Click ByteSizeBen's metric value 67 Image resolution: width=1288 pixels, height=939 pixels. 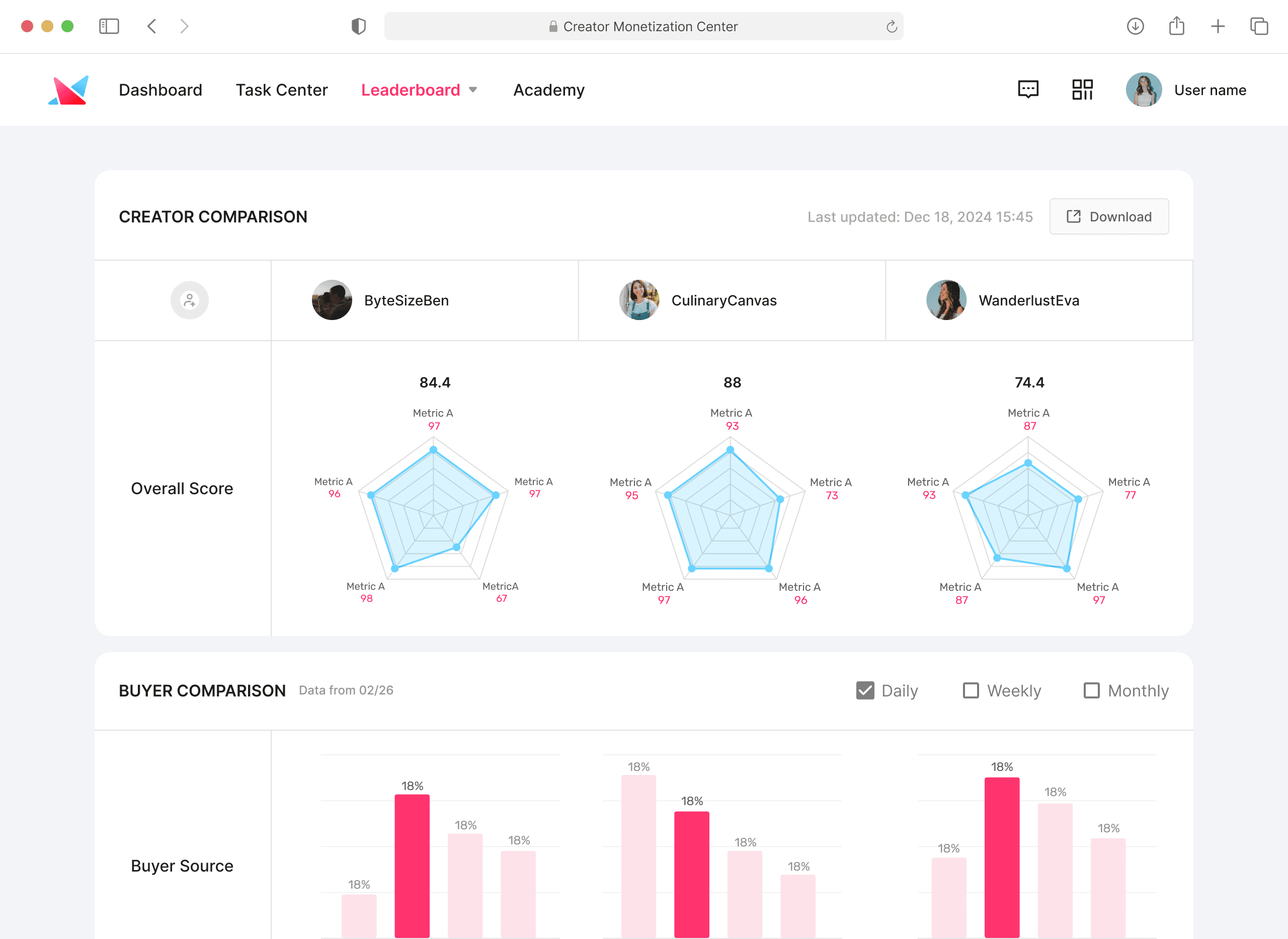[501, 598]
